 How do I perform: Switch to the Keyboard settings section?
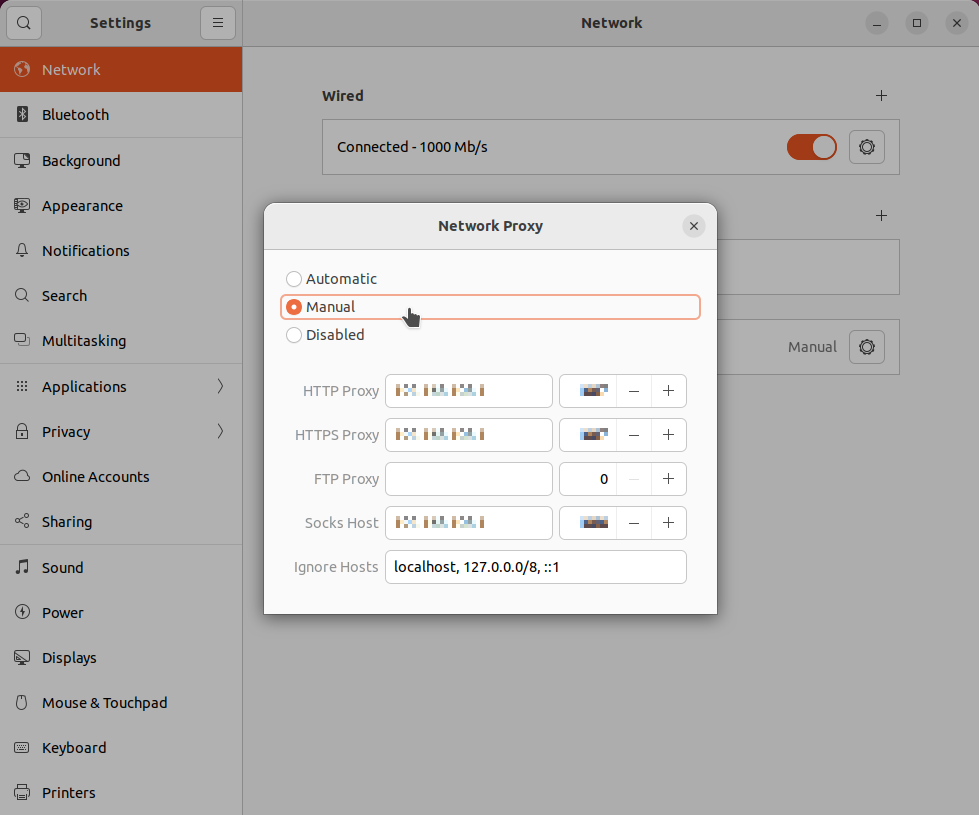74,747
